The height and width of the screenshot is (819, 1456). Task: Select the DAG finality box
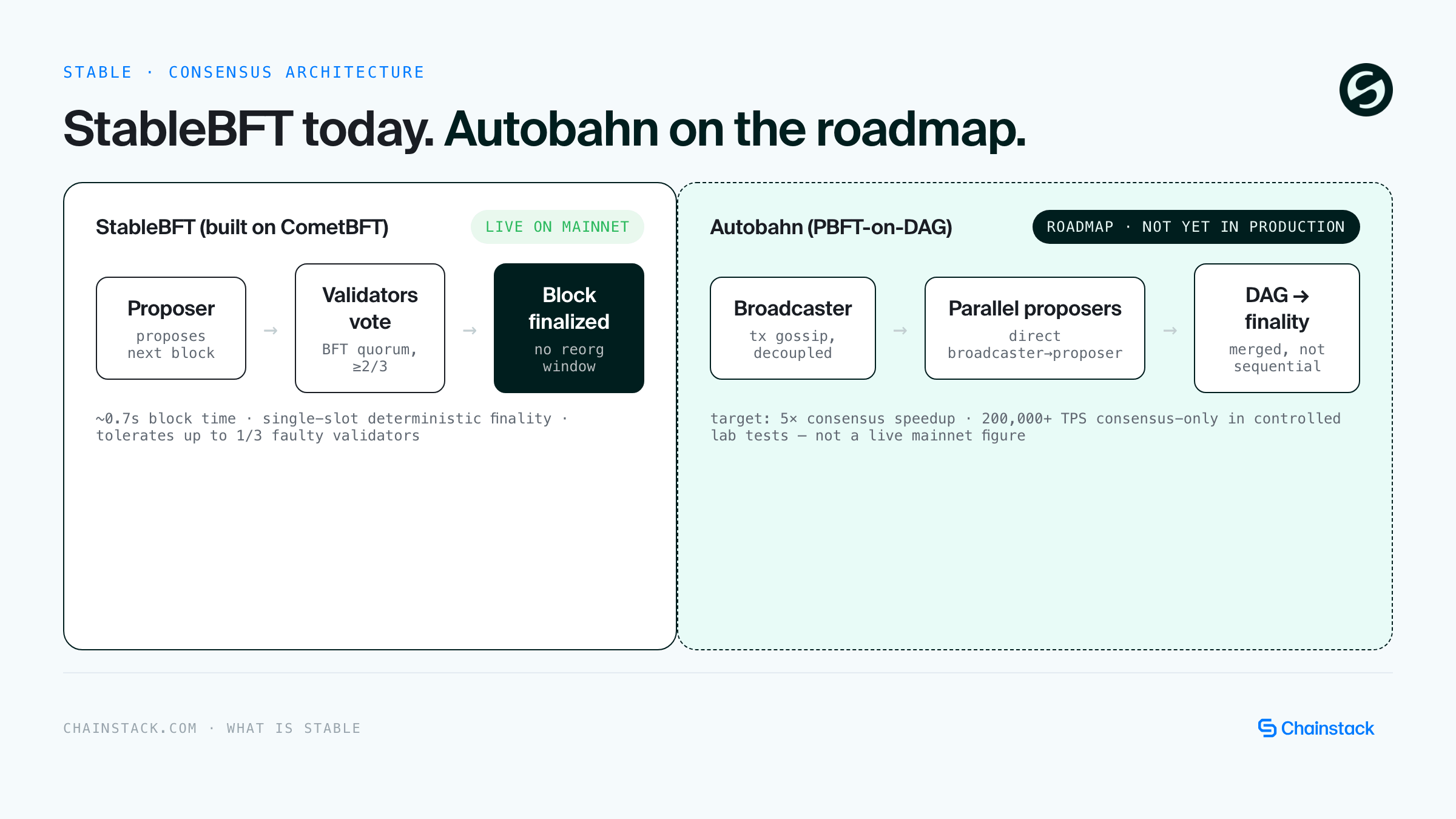coord(1277,328)
